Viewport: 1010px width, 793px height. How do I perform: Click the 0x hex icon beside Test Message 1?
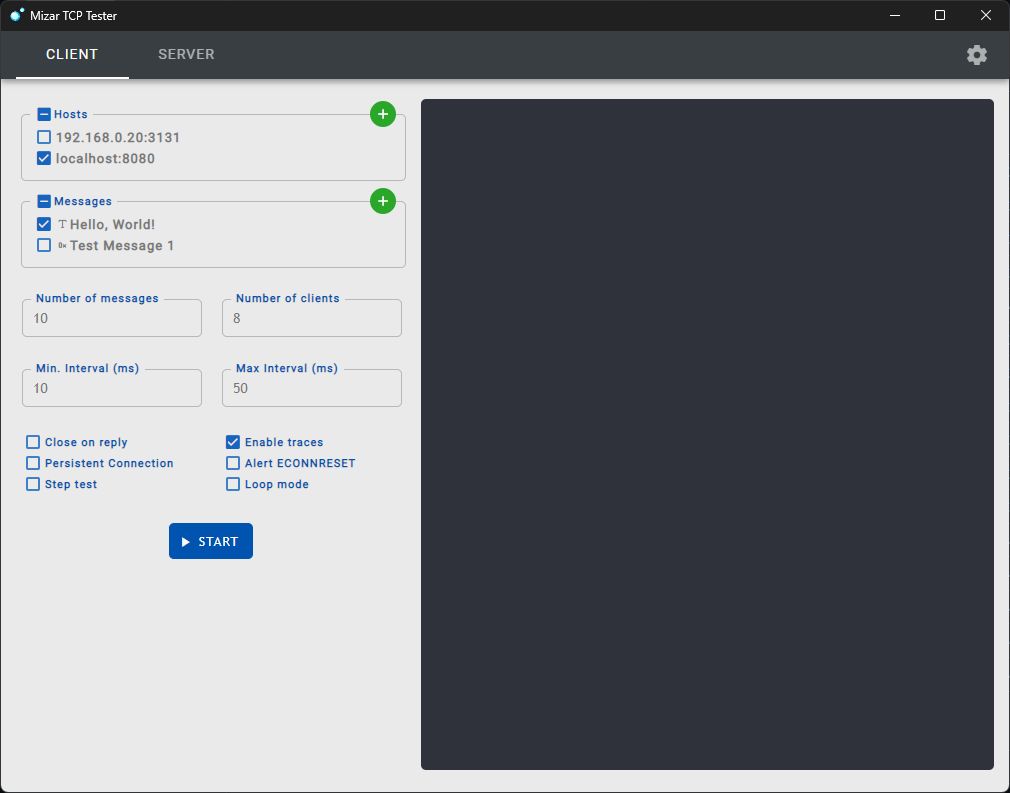[64, 245]
